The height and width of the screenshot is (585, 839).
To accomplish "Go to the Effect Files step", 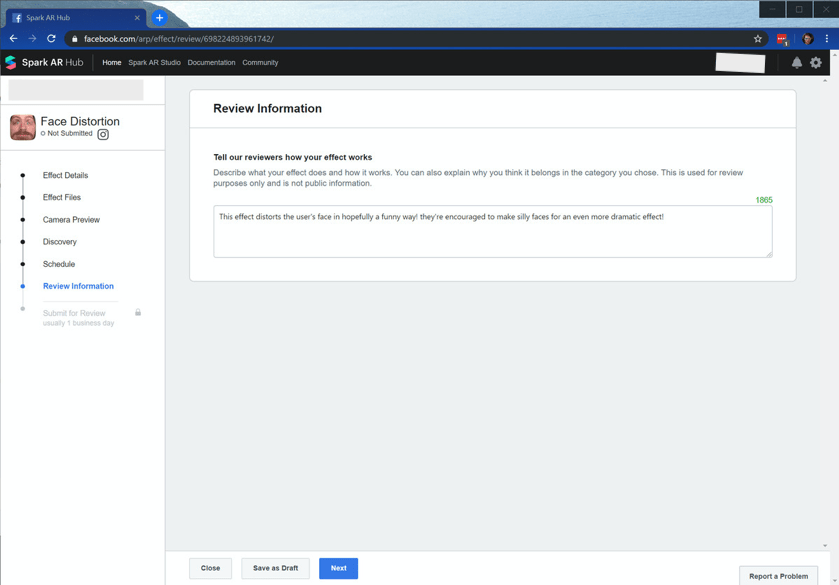I will [62, 197].
